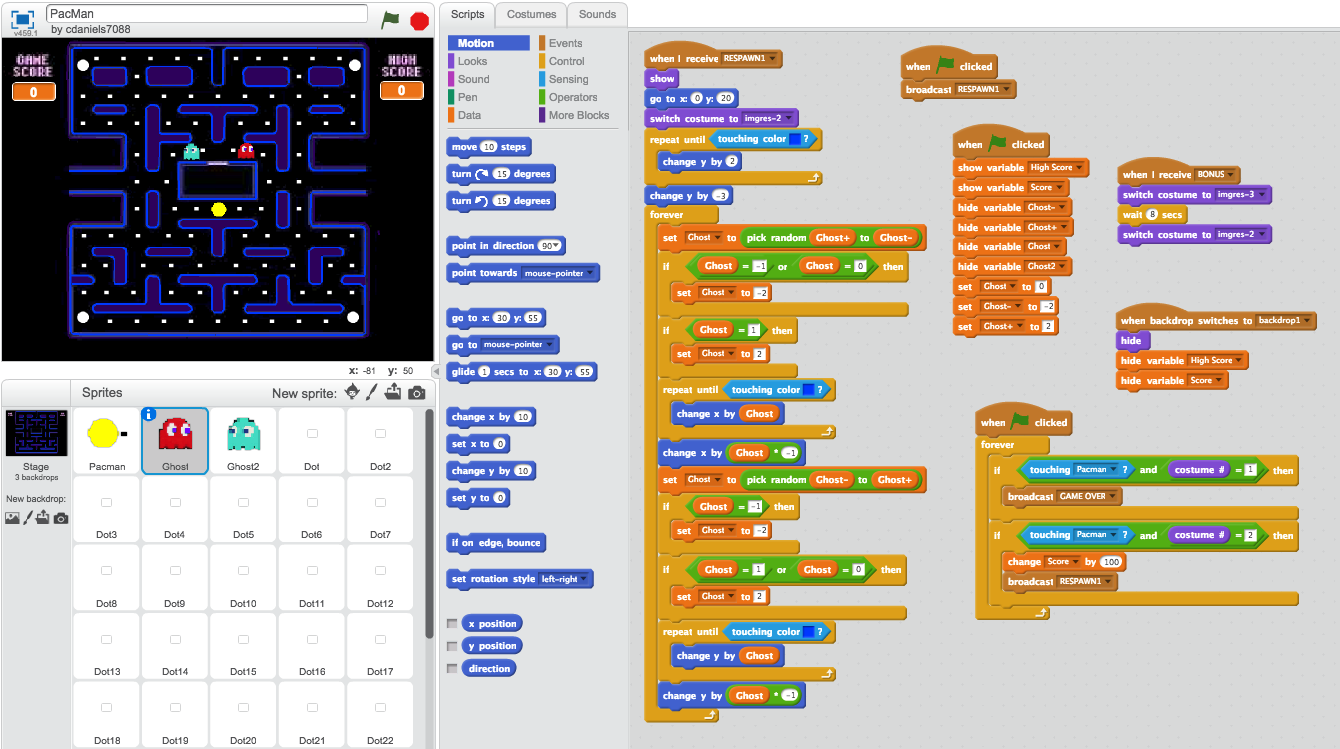Open the Ghost sprite info button
Viewport: 1340px width, 749px height.
click(x=150, y=415)
